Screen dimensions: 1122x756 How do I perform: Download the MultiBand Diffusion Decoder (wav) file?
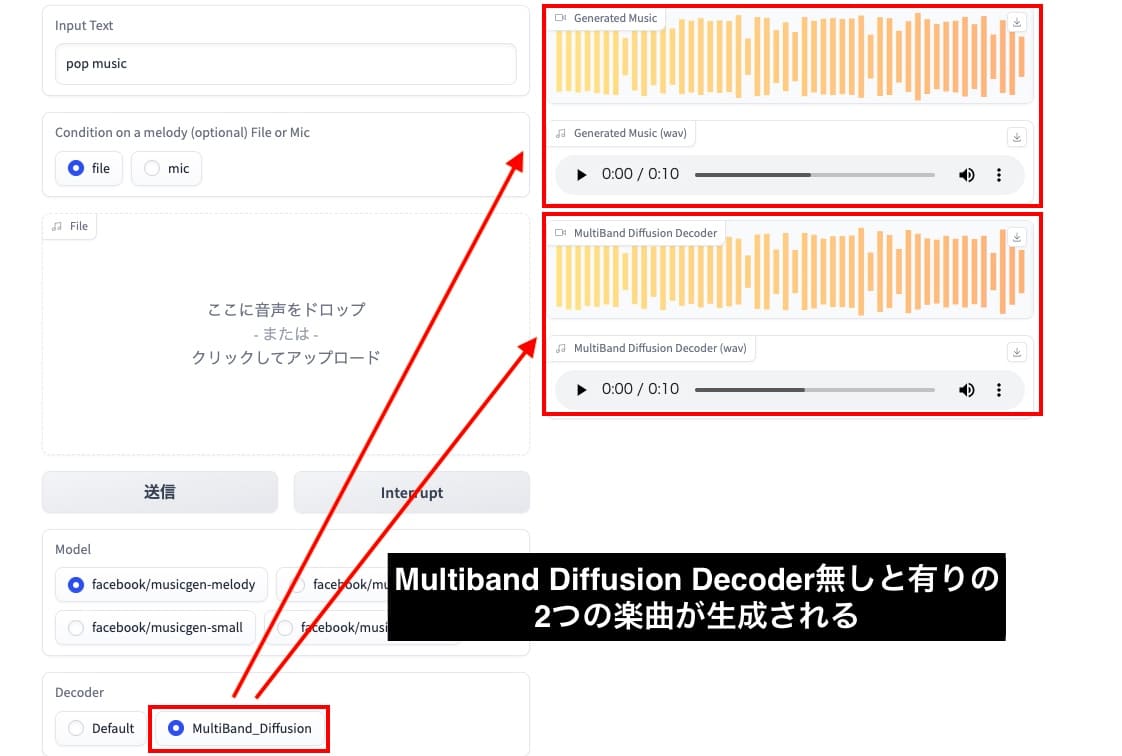[1017, 352]
